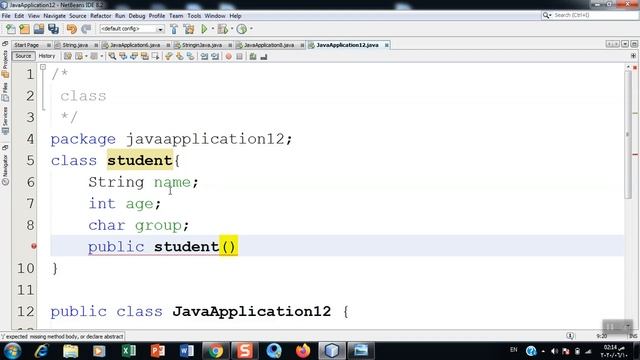Screen dimensions: 640x360
Task: Click the Profile Project toolbar icon
Action: point(242,29)
